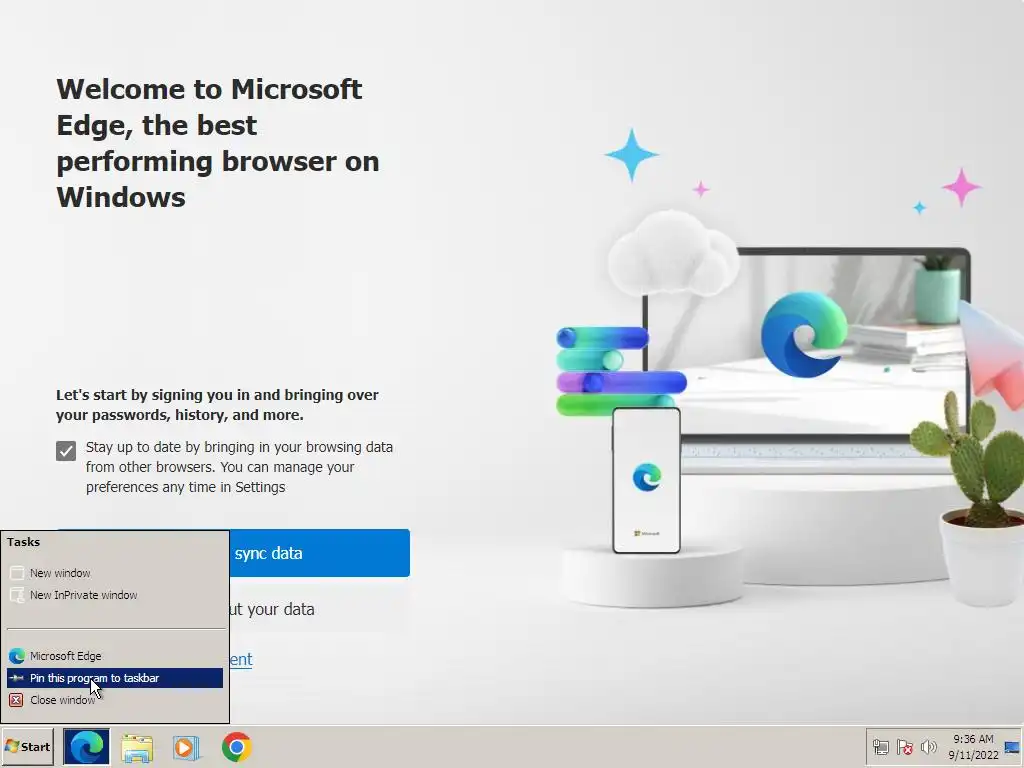Open File Explorer folder taskbar icon
Image resolution: width=1024 pixels, height=768 pixels.
[x=137, y=747]
